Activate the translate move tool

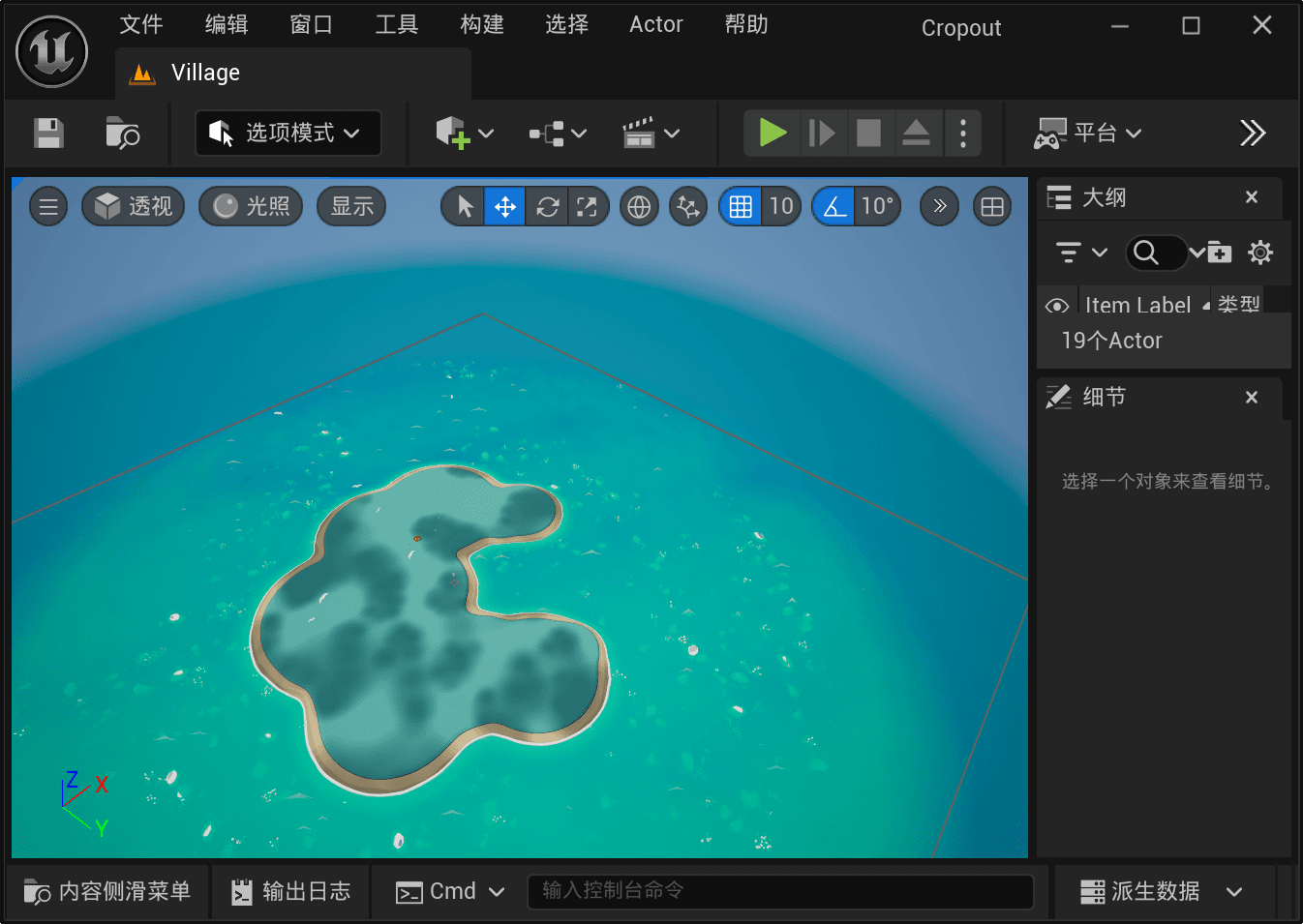click(504, 206)
